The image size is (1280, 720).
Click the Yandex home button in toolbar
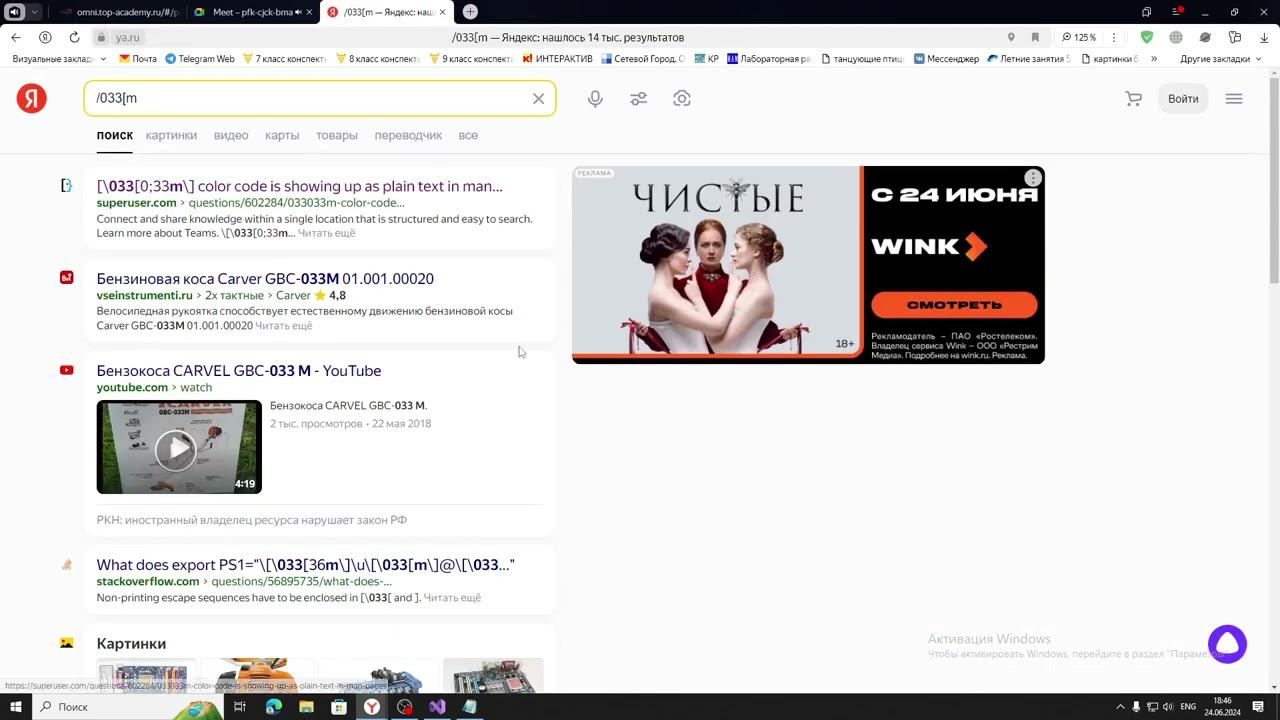(45, 37)
